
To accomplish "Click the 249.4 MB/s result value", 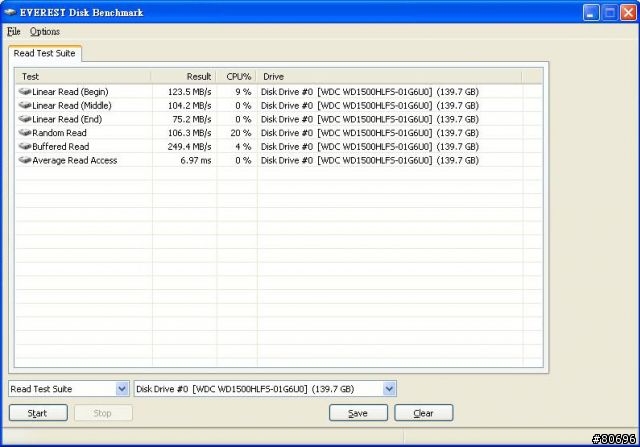I will 189,147.
